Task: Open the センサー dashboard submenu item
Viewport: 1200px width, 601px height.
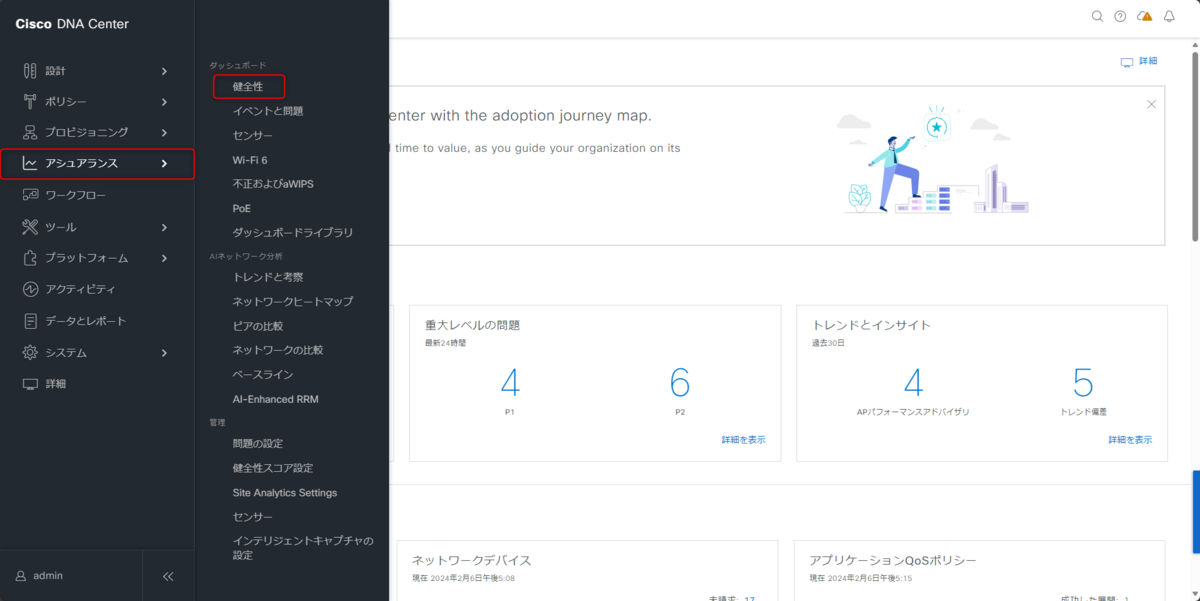Action: [x=253, y=135]
